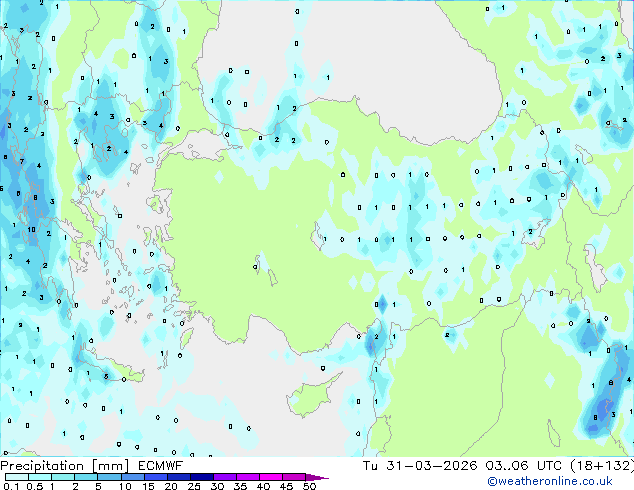This screenshot has height=490, width=634.
Task: Click the date 'Tu 31-03-2026' text
Action: pos(420,466)
